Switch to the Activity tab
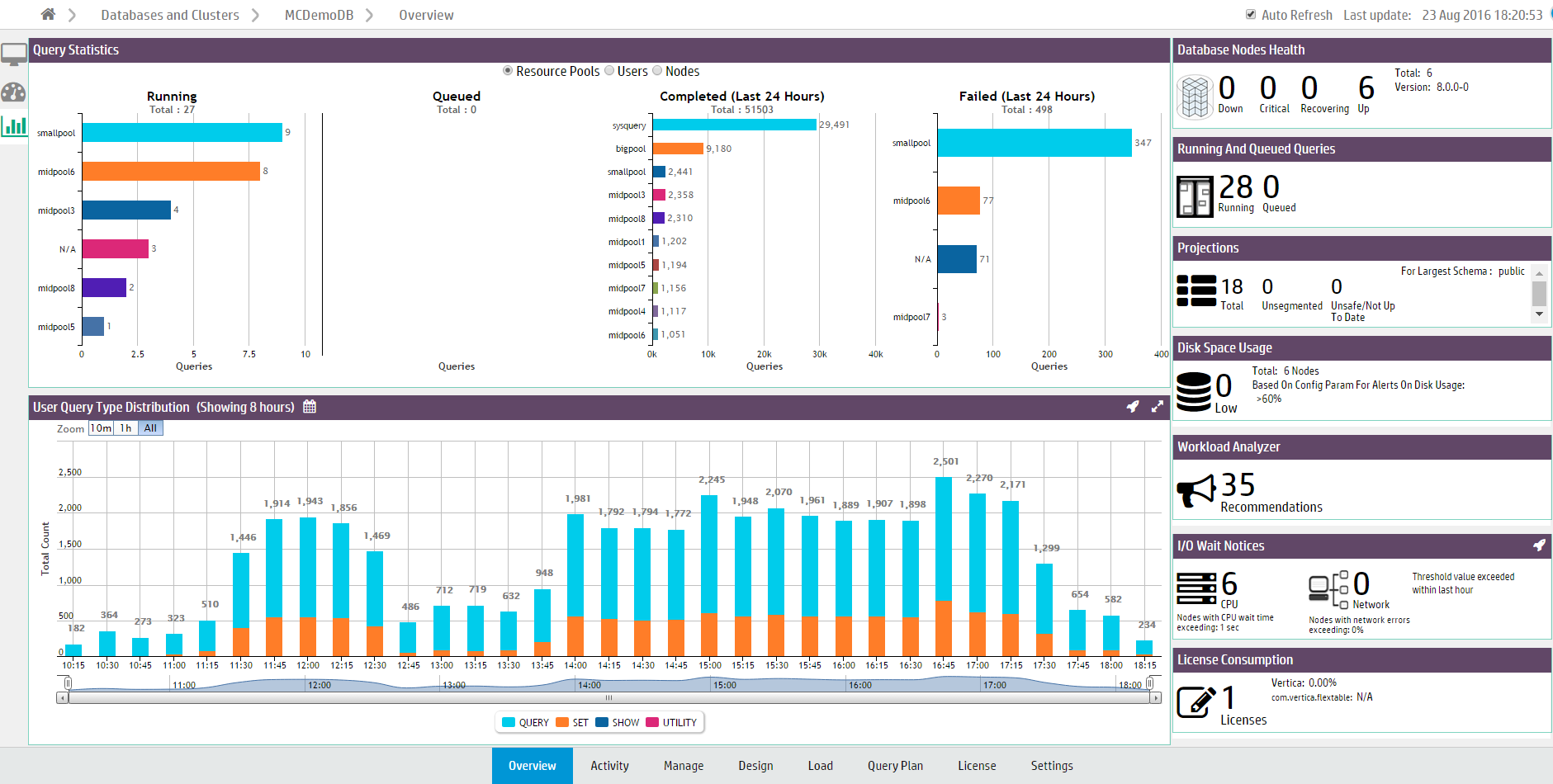1553x784 pixels. point(609,766)
